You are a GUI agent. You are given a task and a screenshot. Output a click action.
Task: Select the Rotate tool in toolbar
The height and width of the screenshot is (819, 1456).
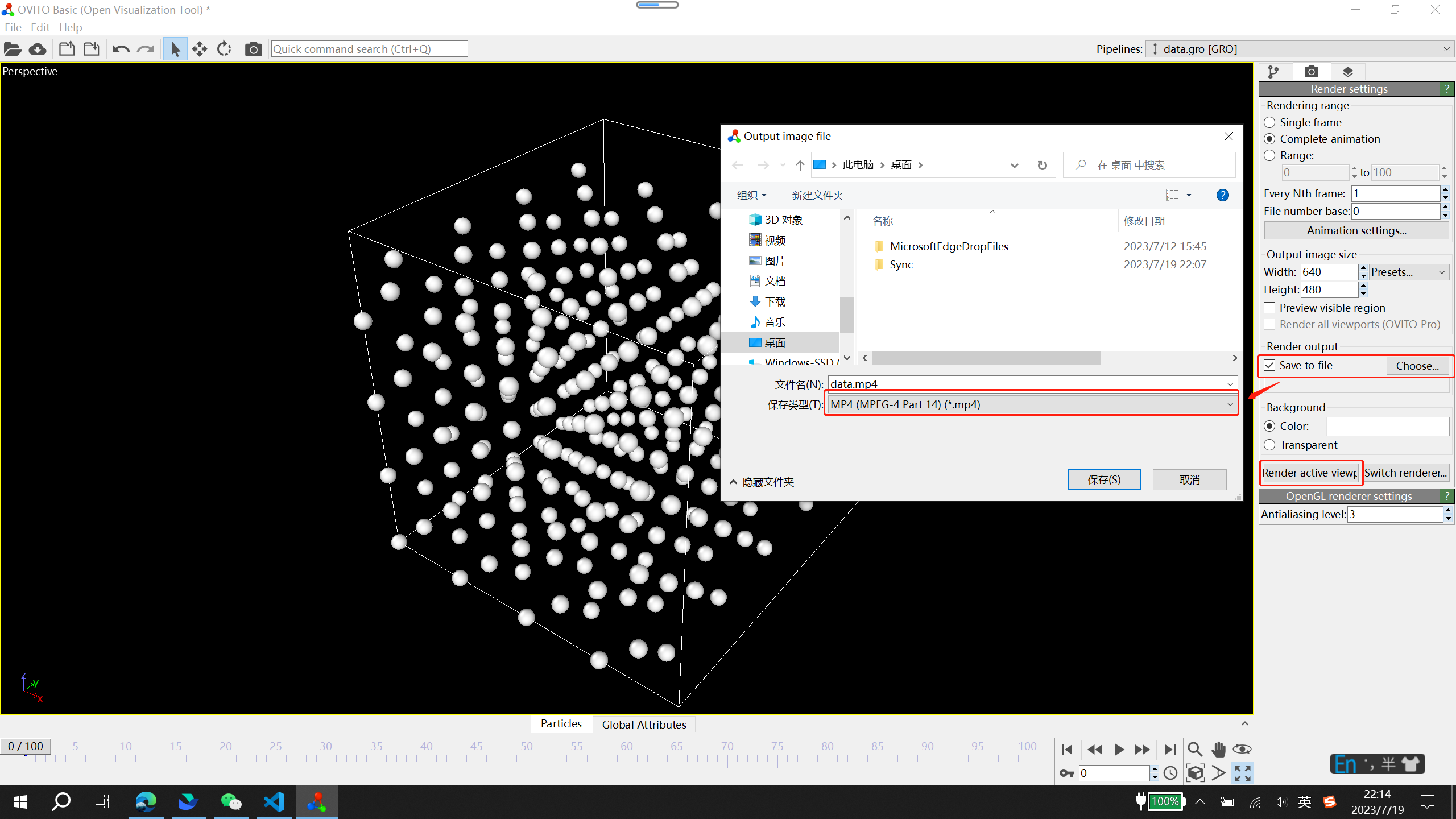[224, 49]
